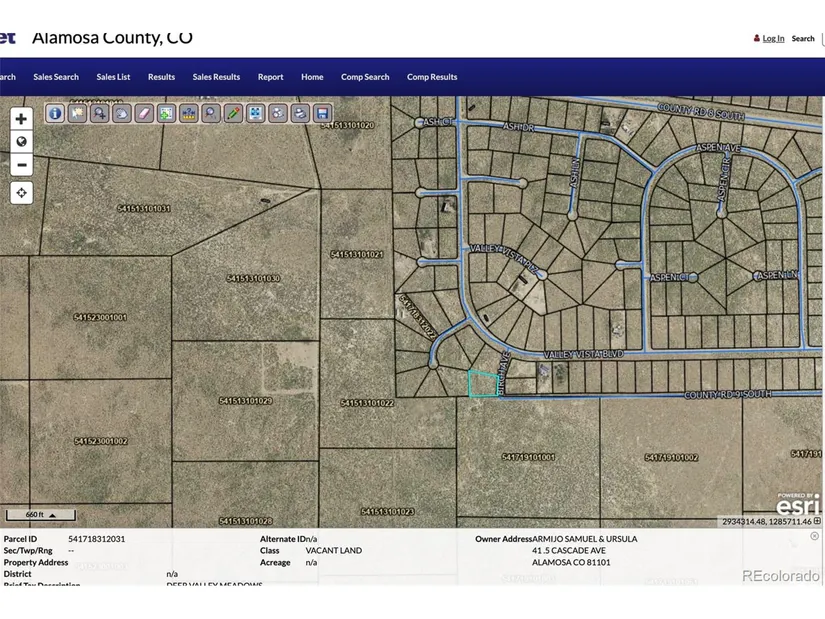Click the Log In link
Viewport: 825px width, 619px height.
pyautogui.click(x=773, y=39)
